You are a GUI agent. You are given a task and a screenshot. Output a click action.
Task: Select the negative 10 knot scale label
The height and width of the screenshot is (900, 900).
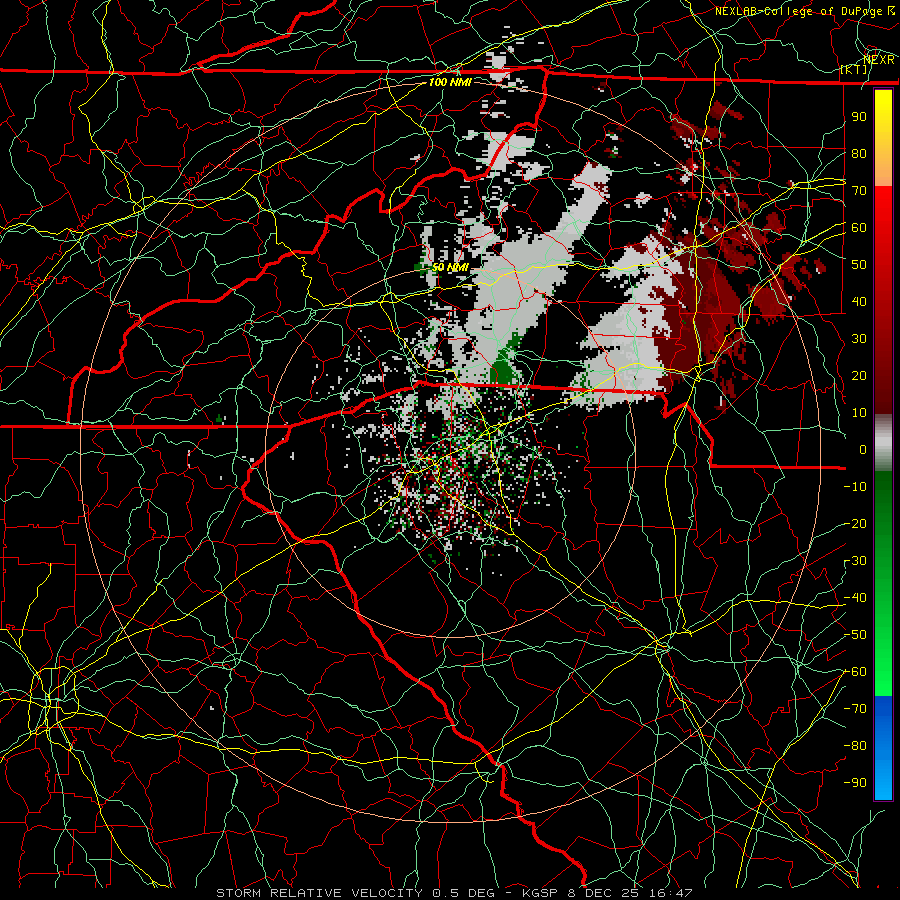point(855,487)
